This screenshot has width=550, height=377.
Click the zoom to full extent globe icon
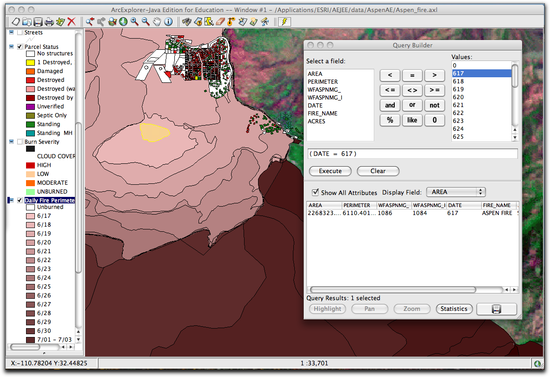pos(123,22)
